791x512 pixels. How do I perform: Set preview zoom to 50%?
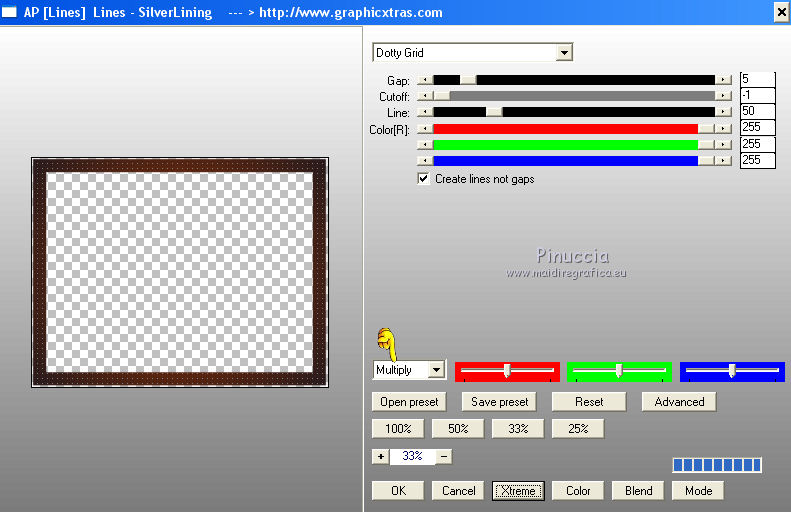[458, 429]
